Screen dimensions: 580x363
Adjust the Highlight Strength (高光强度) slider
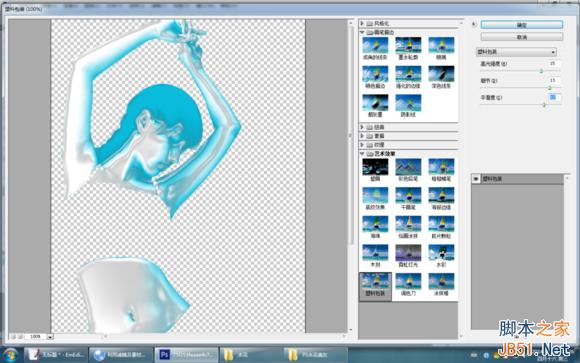coord(541,71)
